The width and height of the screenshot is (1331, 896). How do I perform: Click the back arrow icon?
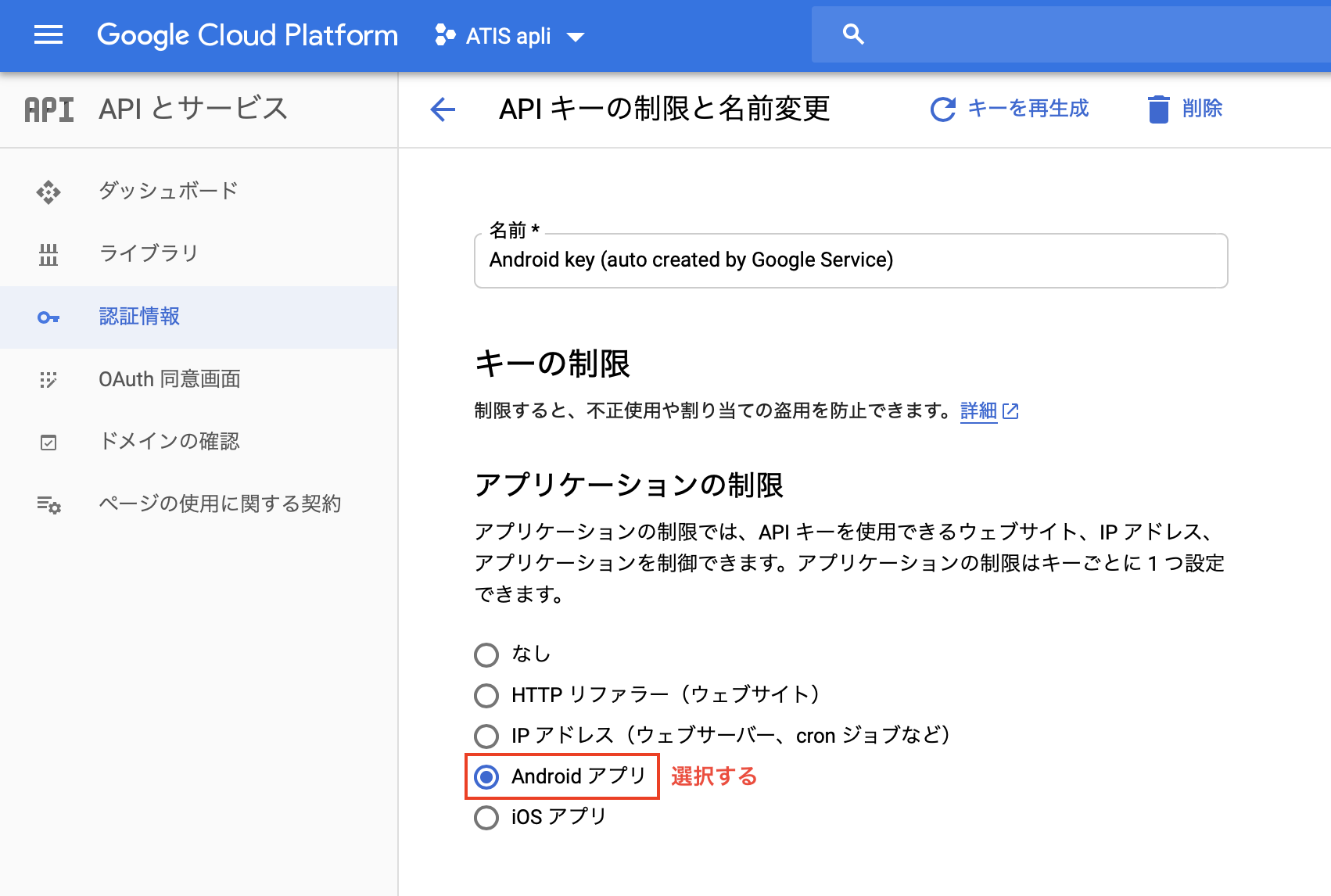click(443, 109)
